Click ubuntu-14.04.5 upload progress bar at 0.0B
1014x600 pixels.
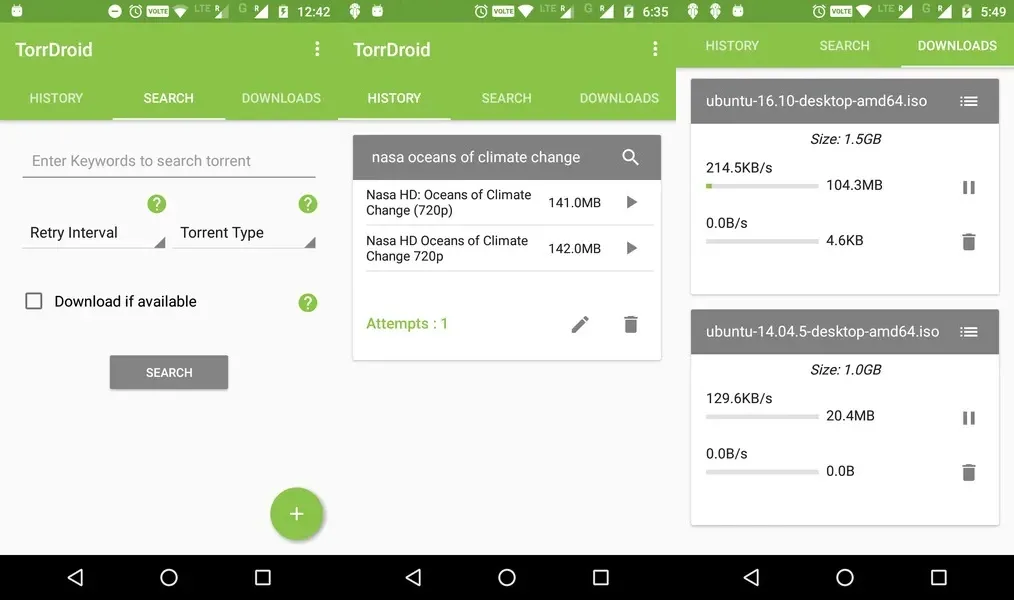762,472
